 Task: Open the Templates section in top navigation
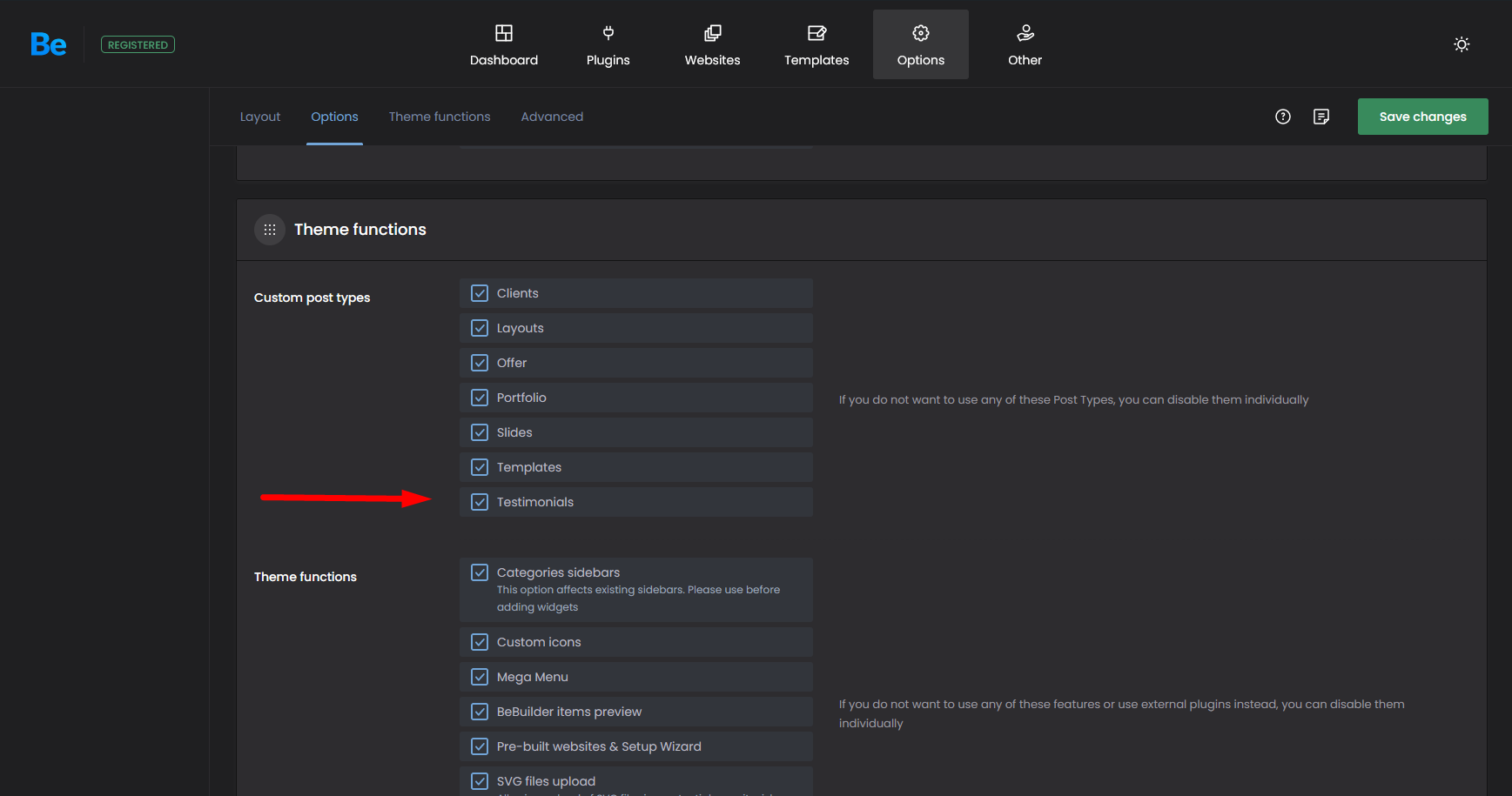pos(816,44)
